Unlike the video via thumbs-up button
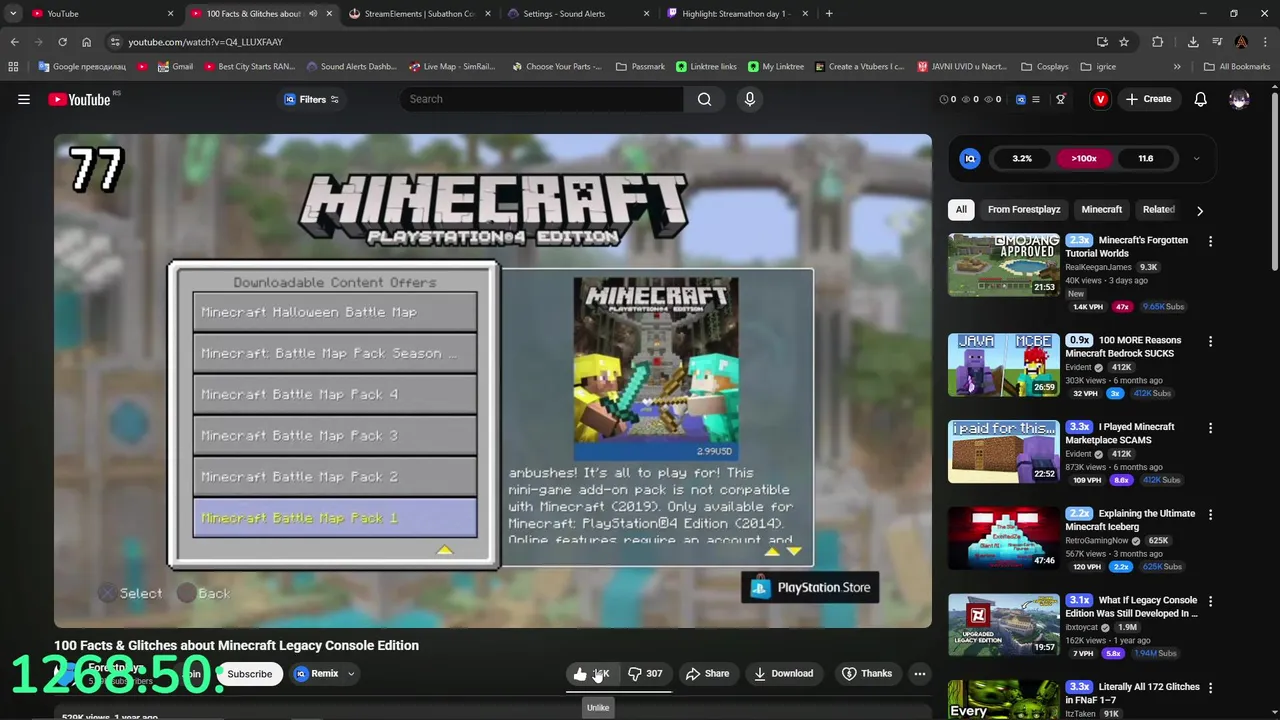The width and height of the screenshot is (1280, 720). [593, 673]
